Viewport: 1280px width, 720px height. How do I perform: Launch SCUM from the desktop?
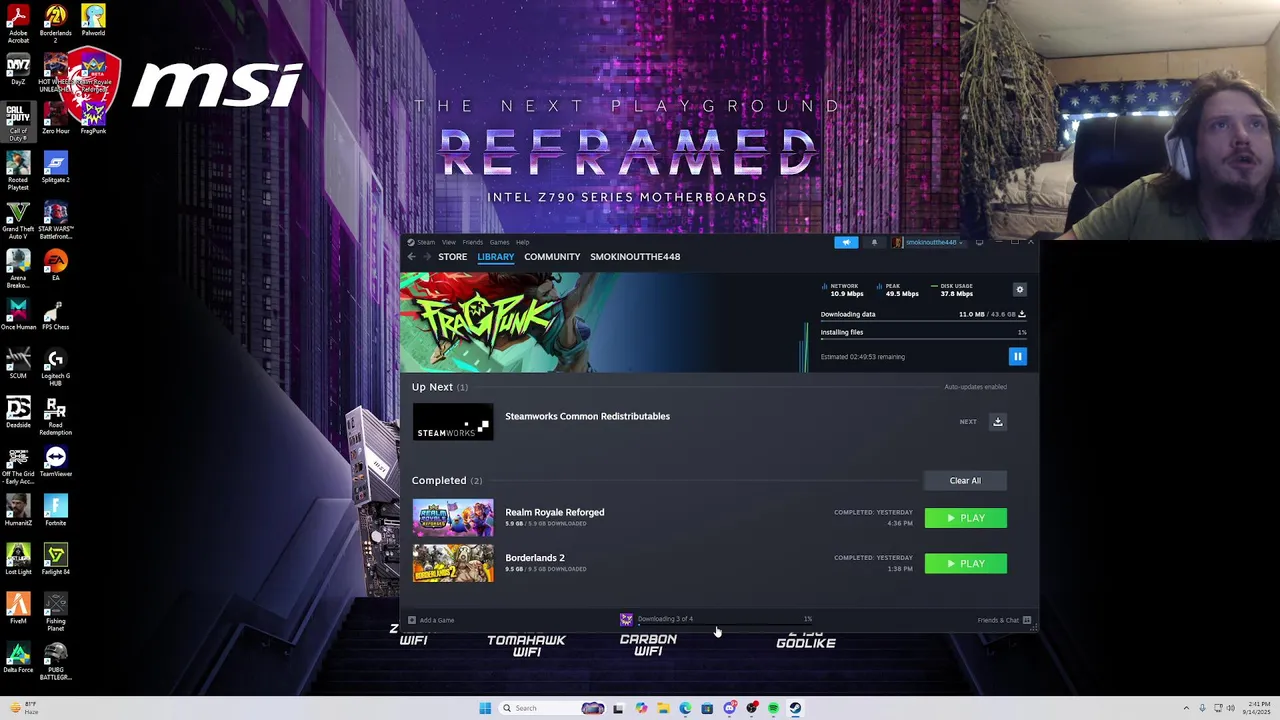pyautogui.click(x=18, y=363)
